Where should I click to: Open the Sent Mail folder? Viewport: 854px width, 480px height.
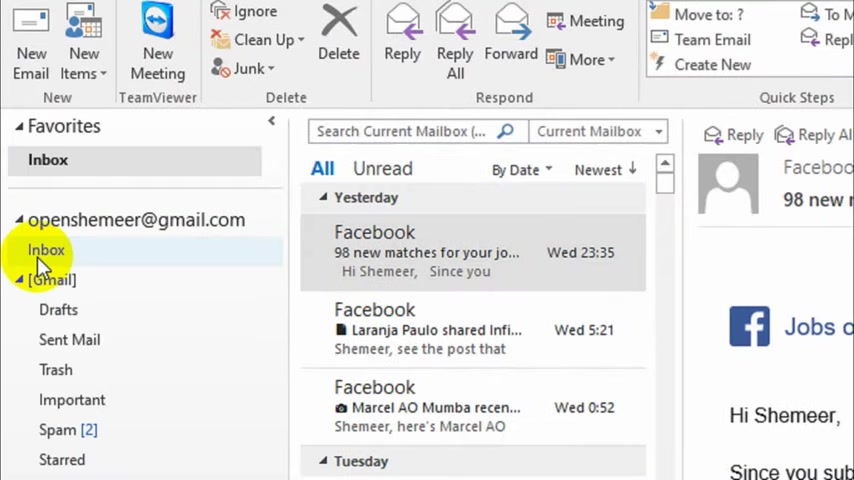coord(69,340)
